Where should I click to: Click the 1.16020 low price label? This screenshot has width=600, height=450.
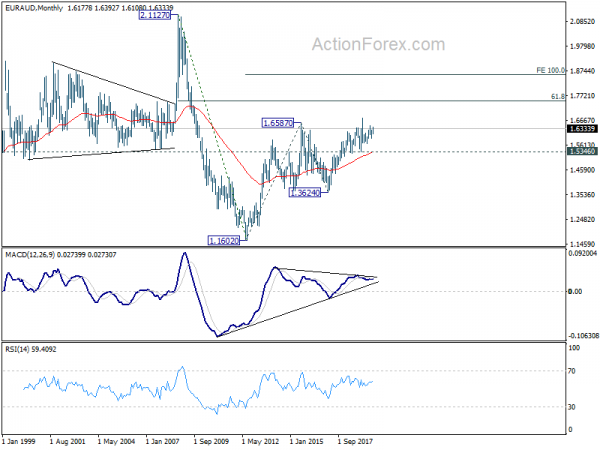click(224, 241)
